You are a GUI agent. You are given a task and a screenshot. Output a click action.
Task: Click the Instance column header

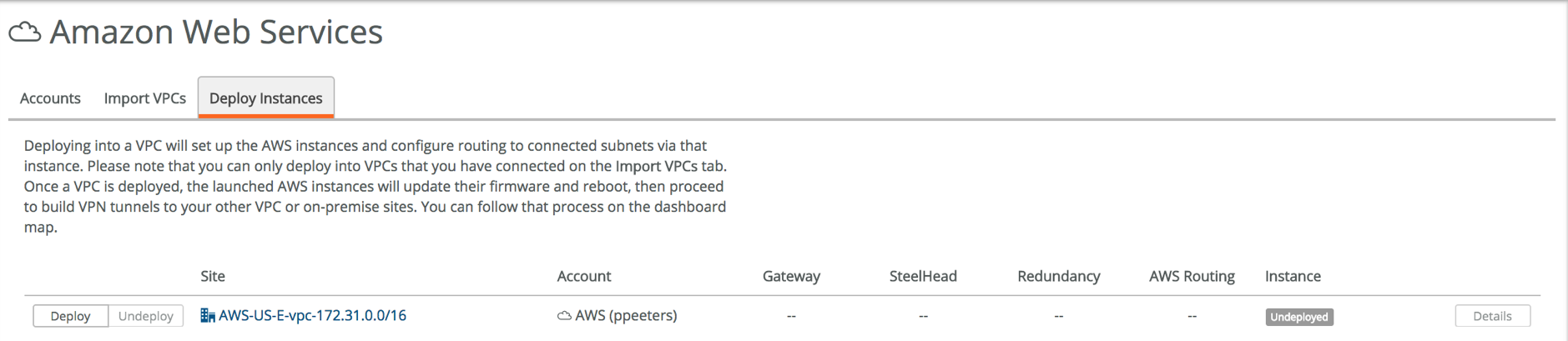coord(1292,276)
